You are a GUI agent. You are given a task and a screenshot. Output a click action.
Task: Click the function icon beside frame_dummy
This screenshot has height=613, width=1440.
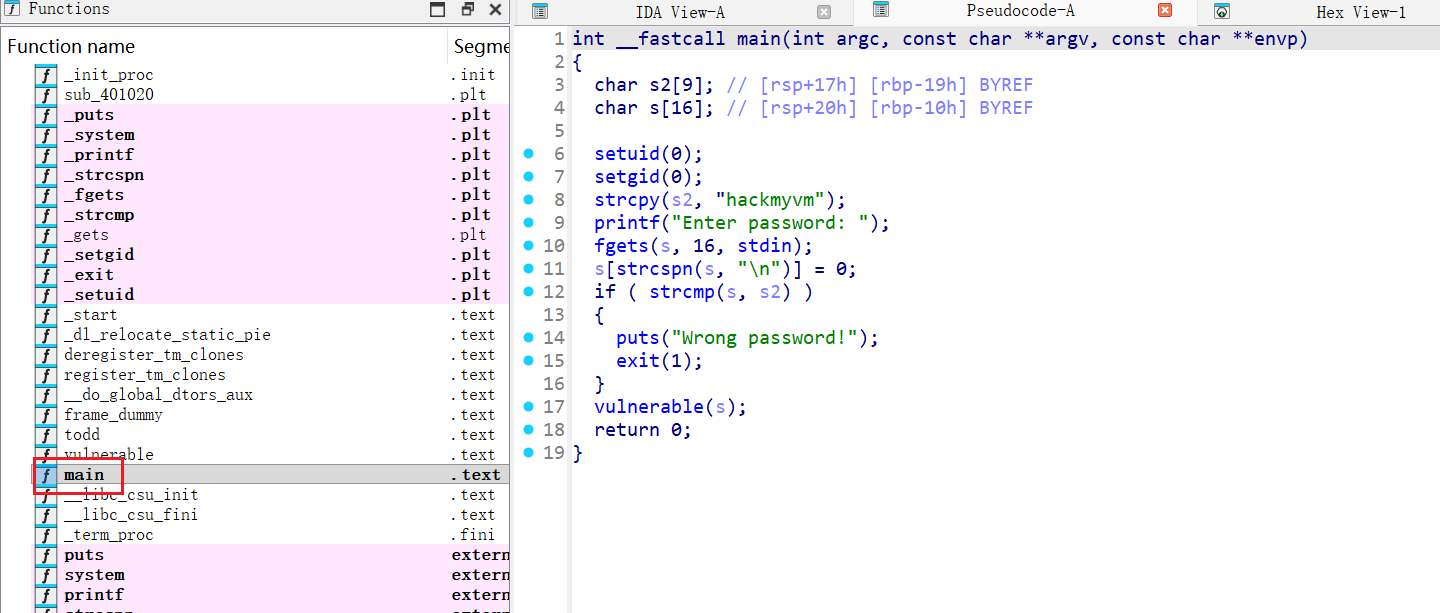coord(46,415)
